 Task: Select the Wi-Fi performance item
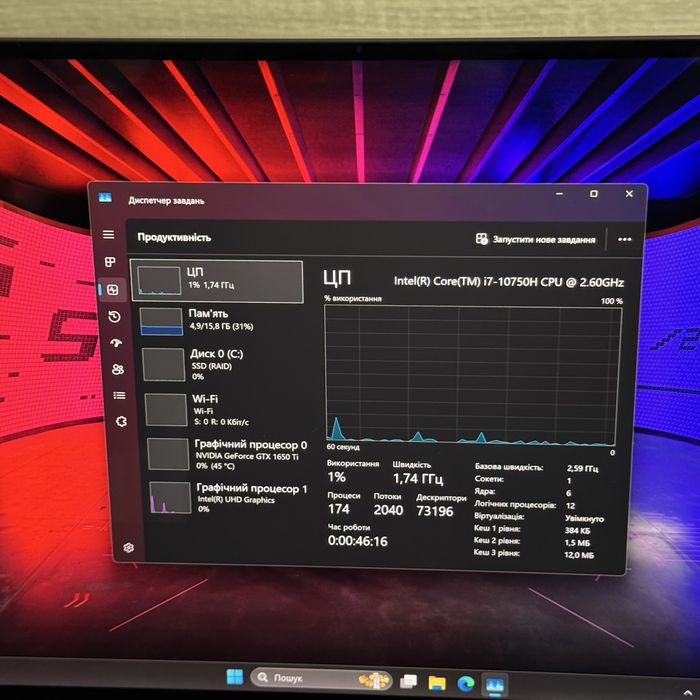coord(223,409)
